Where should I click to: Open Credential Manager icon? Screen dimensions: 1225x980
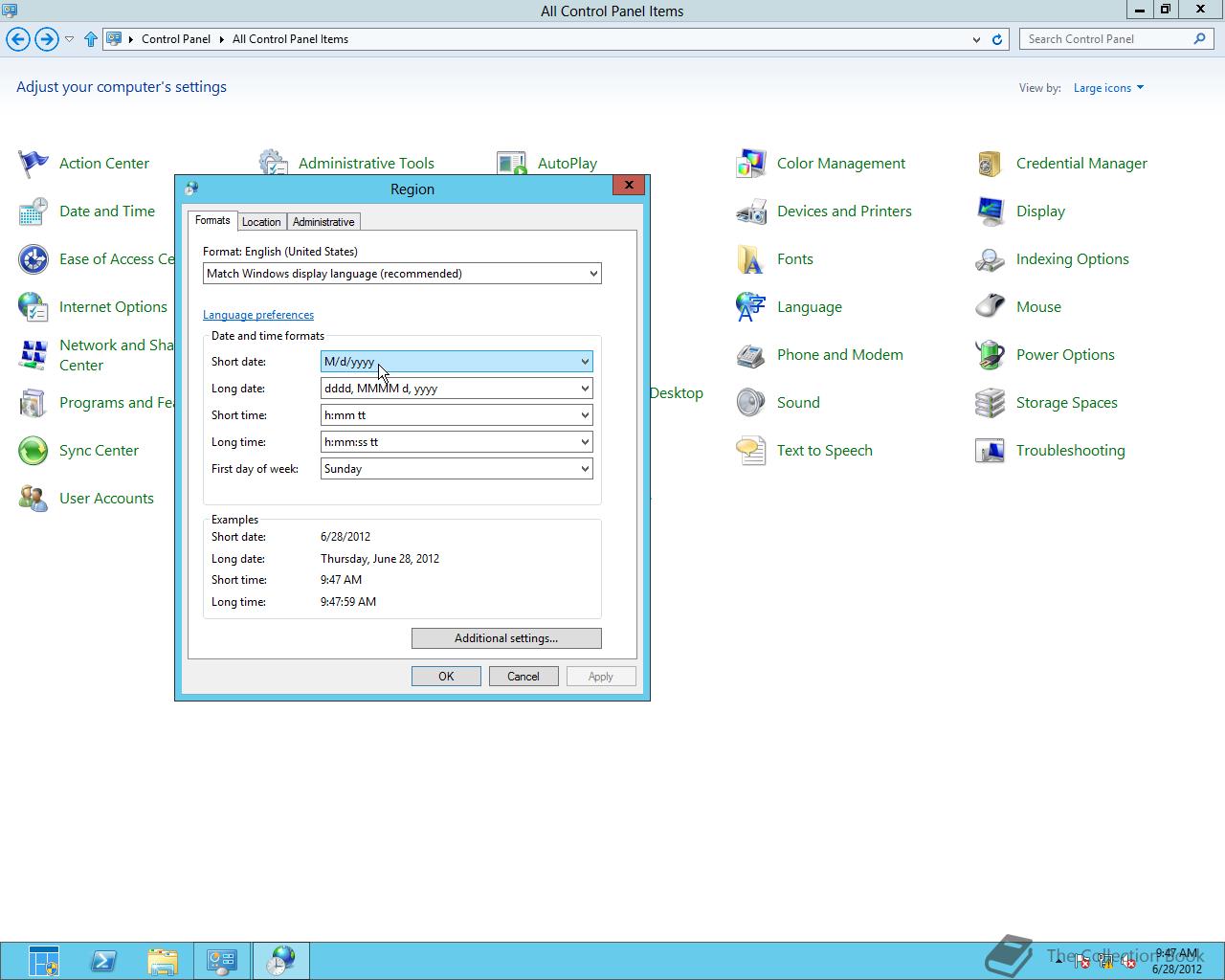click(991, 164)
